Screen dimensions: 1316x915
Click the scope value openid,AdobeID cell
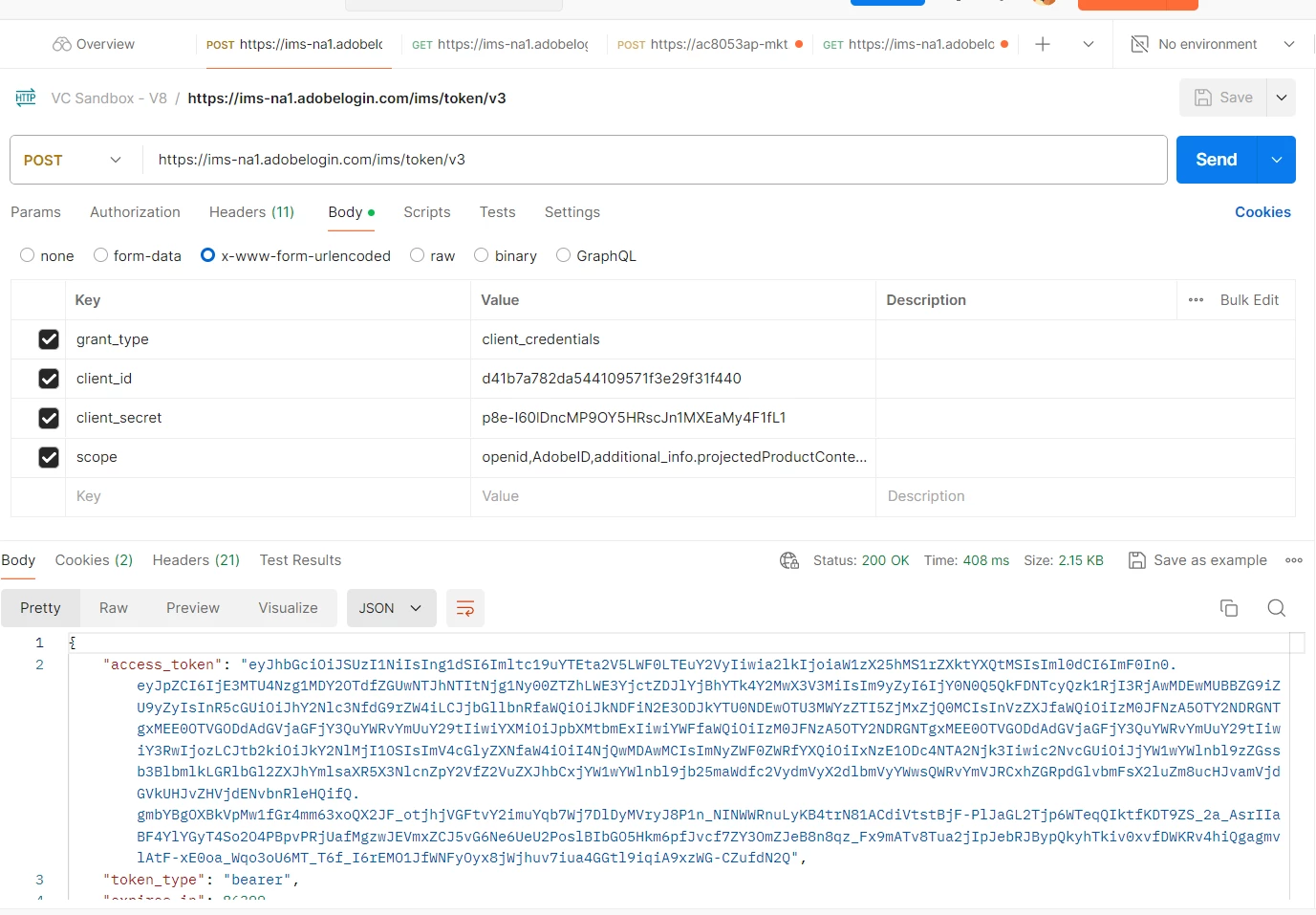(x=673, y=457)
